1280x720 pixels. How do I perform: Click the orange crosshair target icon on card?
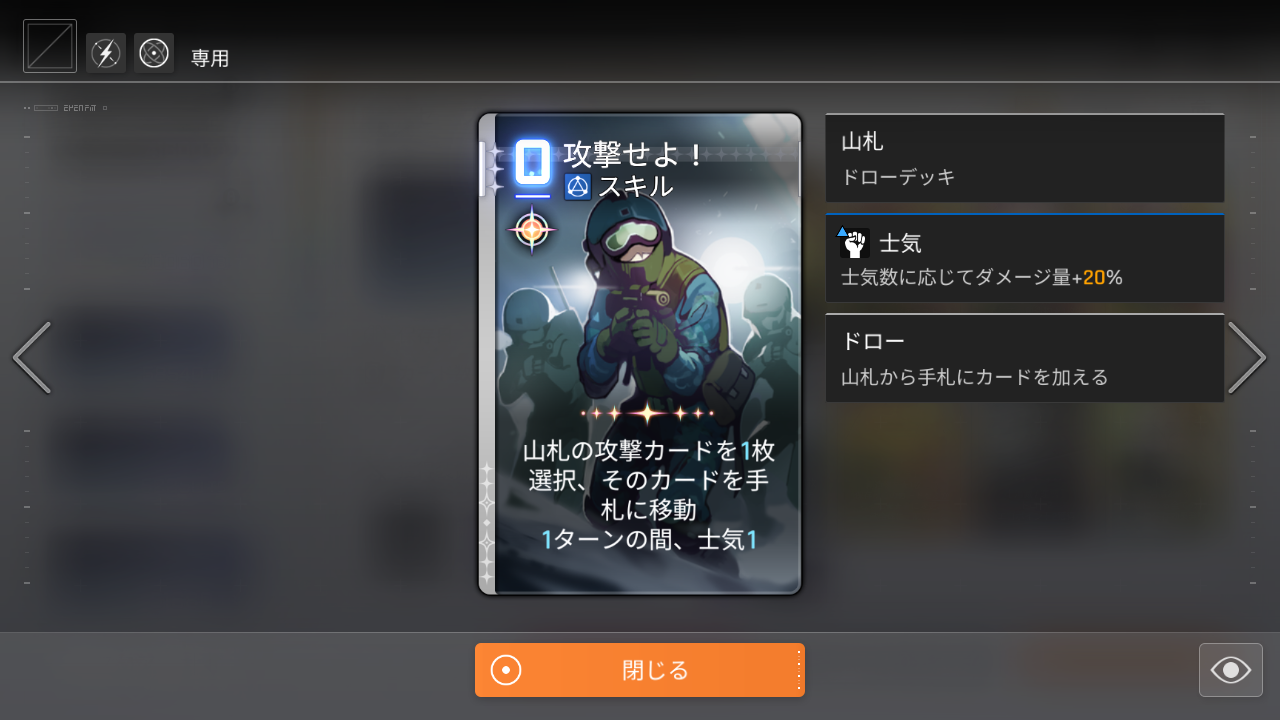[x=532, y=230]
